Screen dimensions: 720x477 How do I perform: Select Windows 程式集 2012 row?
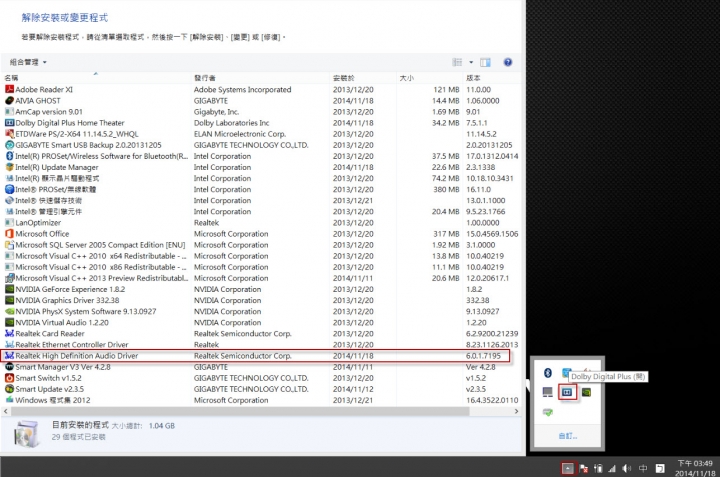point(262,400)
